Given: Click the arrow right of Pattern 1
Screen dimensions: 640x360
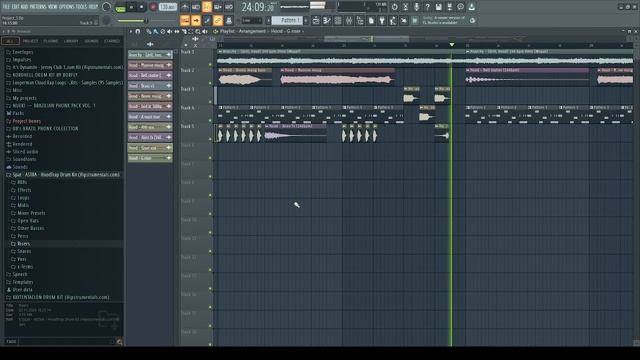Looking at the screenshot, I should click(306, 20).
